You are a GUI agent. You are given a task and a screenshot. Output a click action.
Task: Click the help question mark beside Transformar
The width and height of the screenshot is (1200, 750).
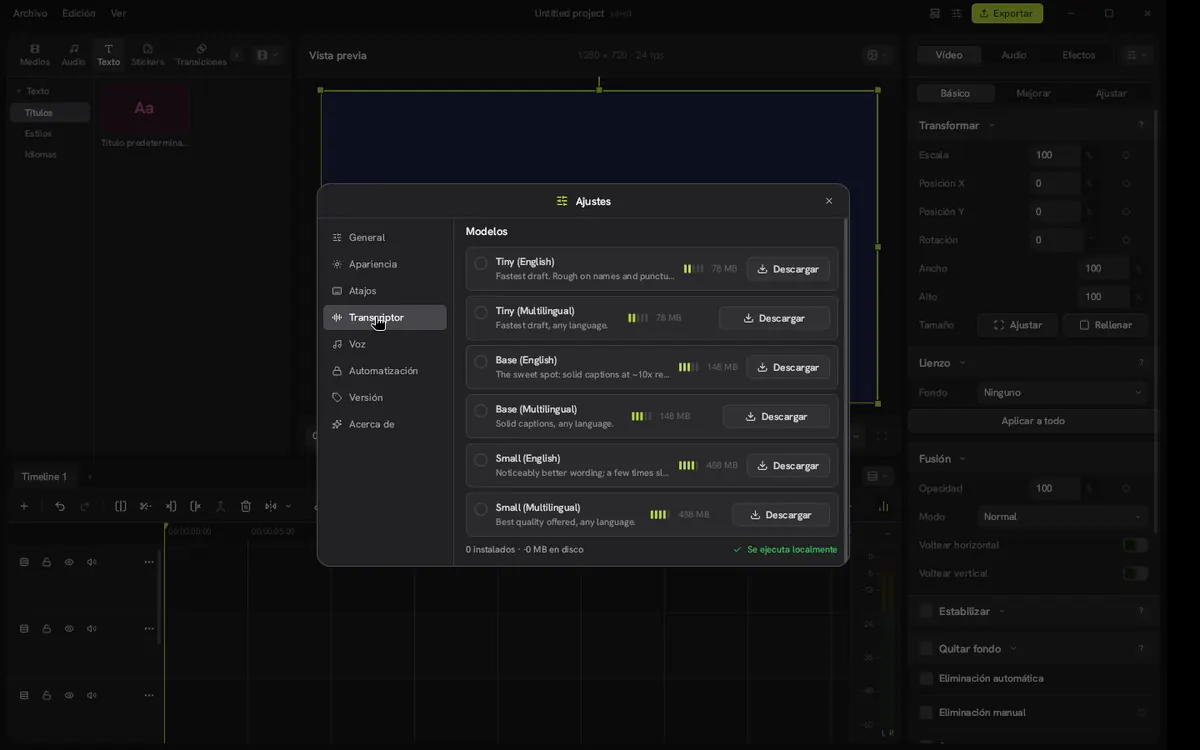pyautogui.click(x=1141, y=125)
